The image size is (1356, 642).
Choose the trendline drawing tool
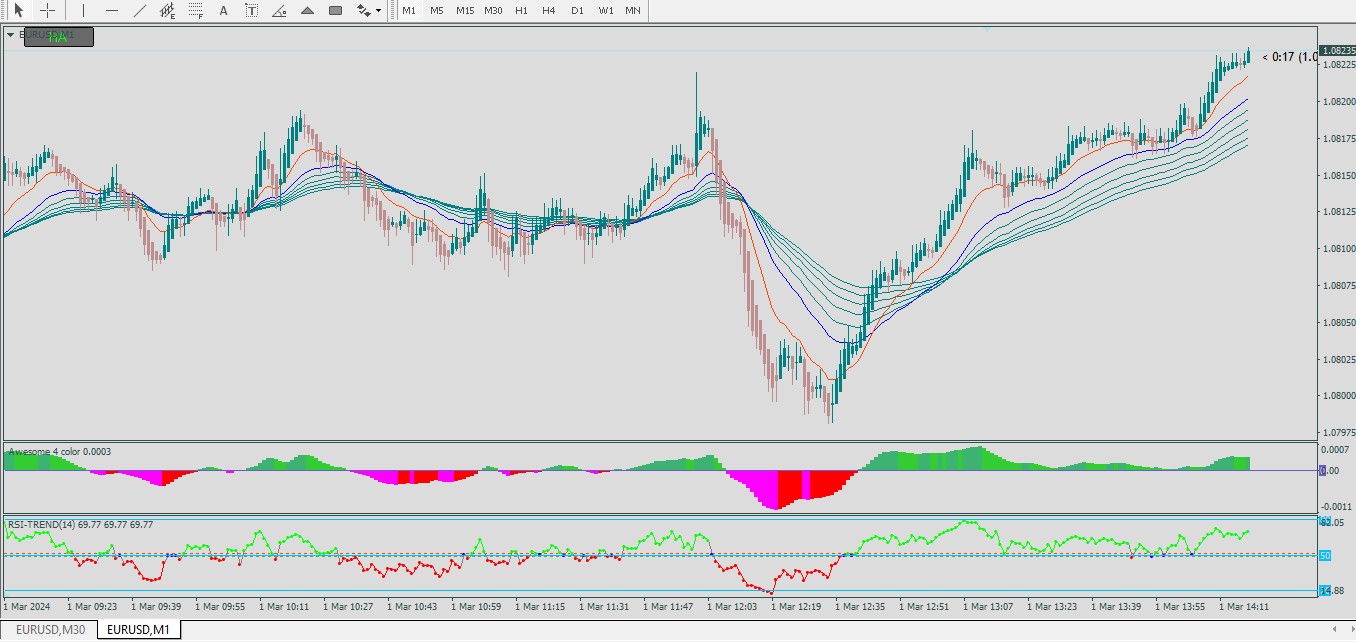tap(140, 10)
